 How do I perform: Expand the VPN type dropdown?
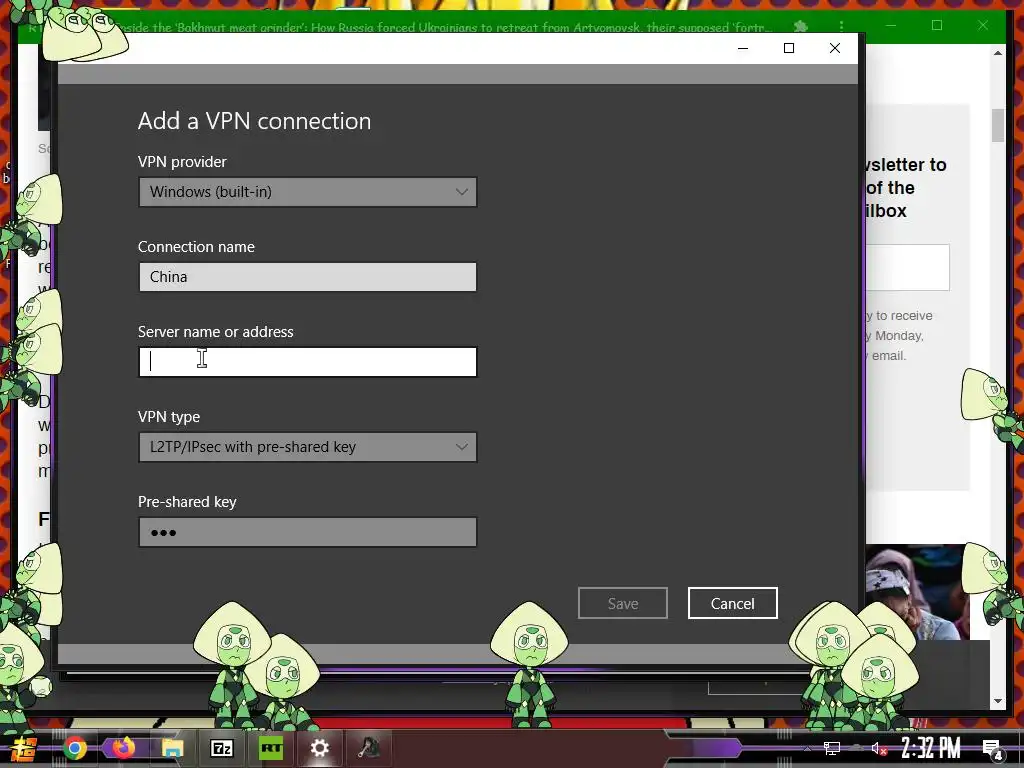point(308,447)
